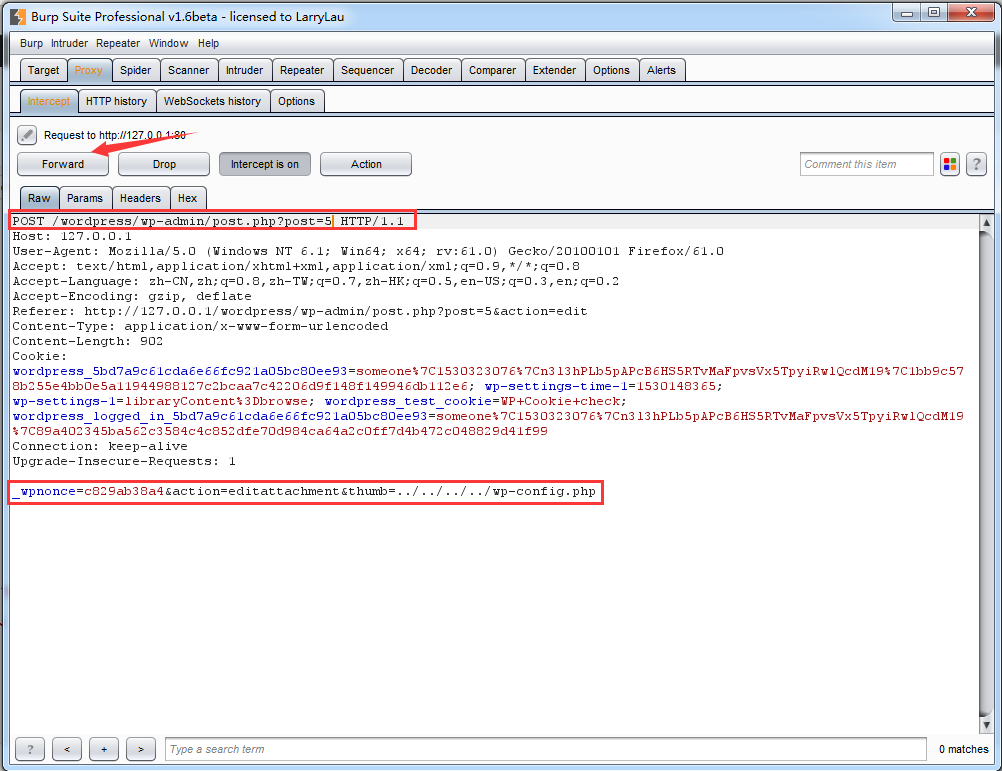Open the HTTP history sub-tab
Screen dimensions: 1002x771
point(116,101)
